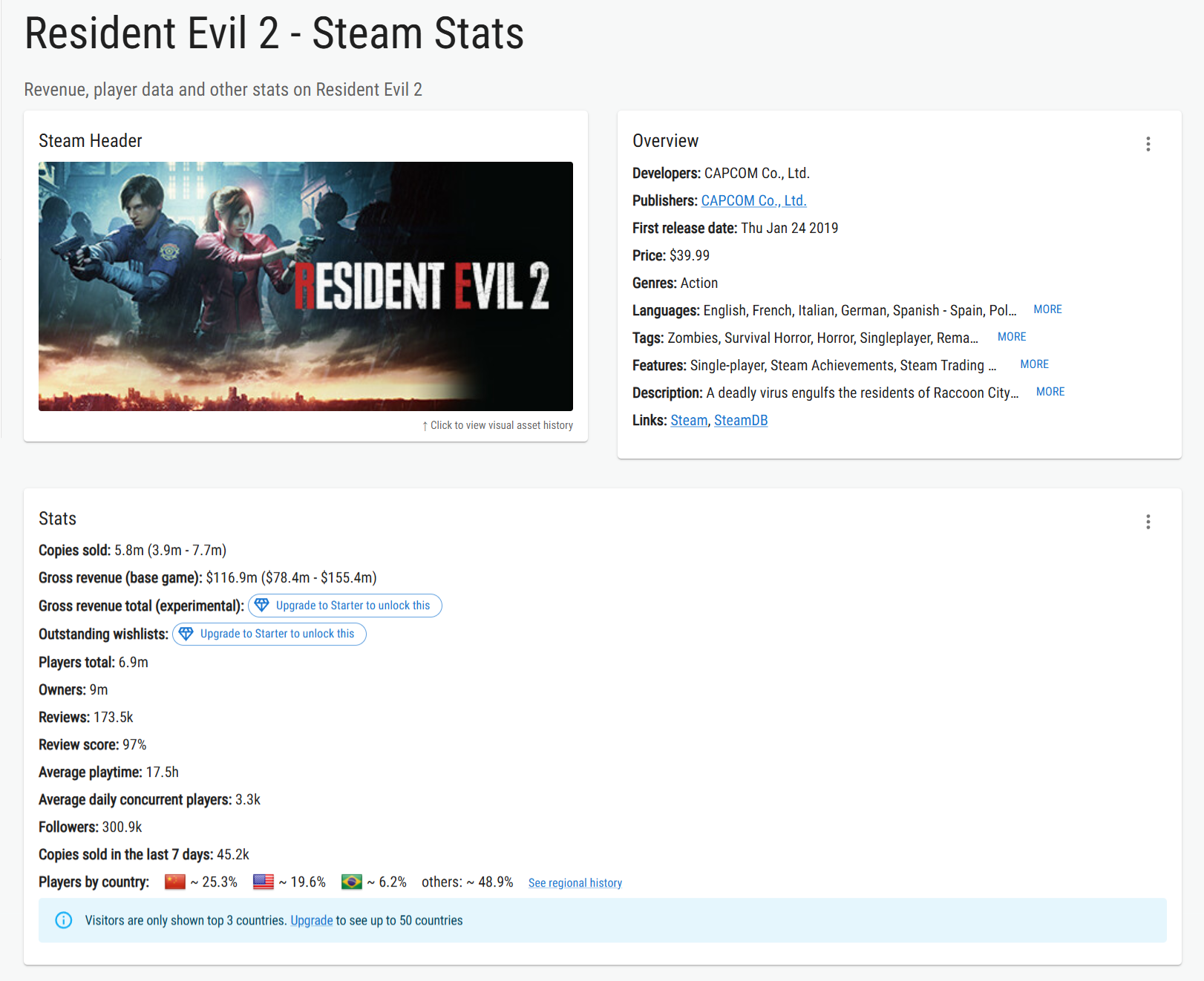This screenshot has height=981, width=1204.
Task: Click the 'Owners: 9m' line
Action: click(73, 689)
